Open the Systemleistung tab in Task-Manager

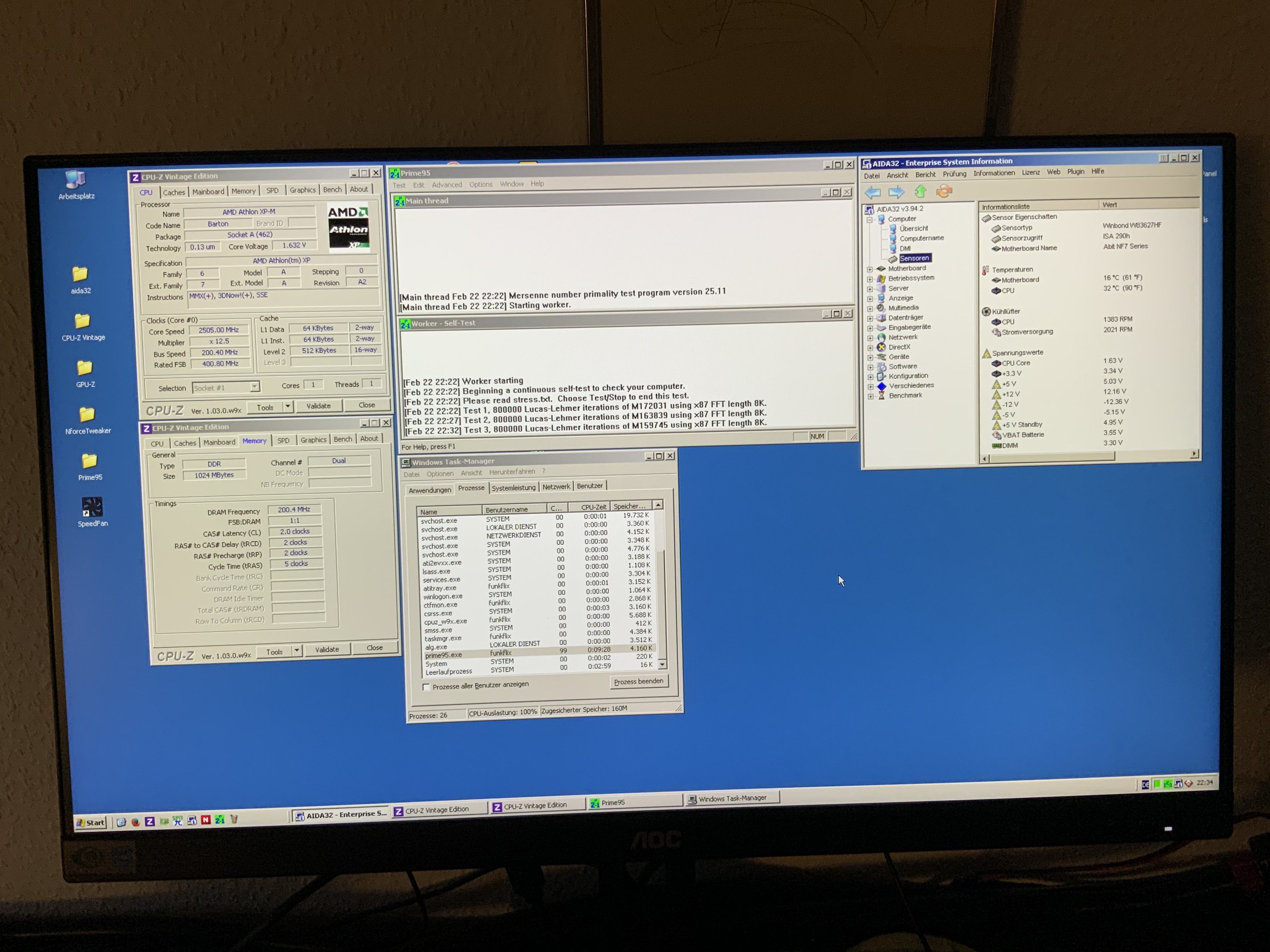point(513,487)
